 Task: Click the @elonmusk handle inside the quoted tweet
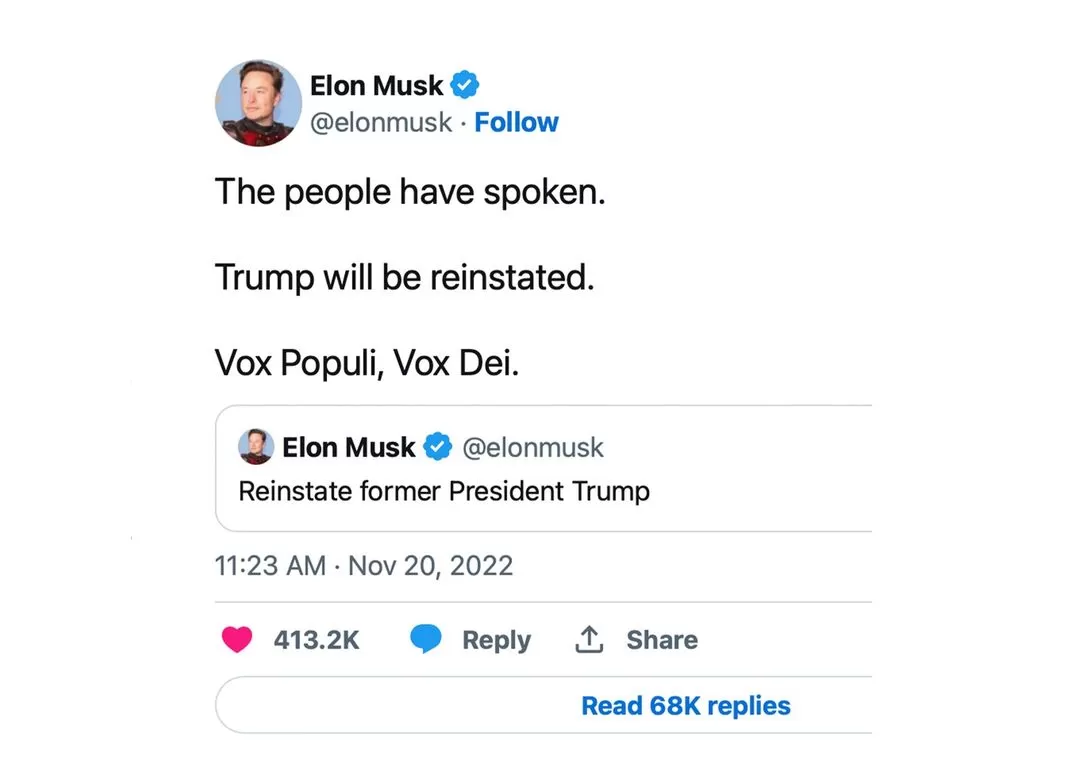click(531, 447)
